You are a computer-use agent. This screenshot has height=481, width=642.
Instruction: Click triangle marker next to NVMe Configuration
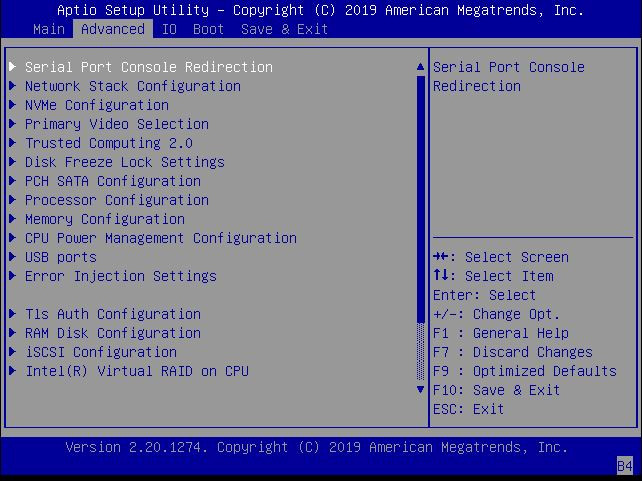(x=13, y=105)
